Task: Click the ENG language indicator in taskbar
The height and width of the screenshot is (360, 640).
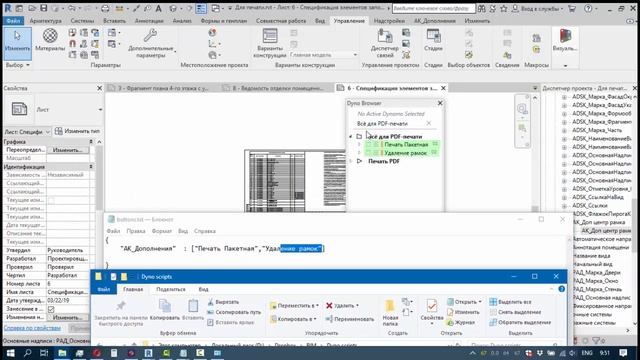Action: 587,353
